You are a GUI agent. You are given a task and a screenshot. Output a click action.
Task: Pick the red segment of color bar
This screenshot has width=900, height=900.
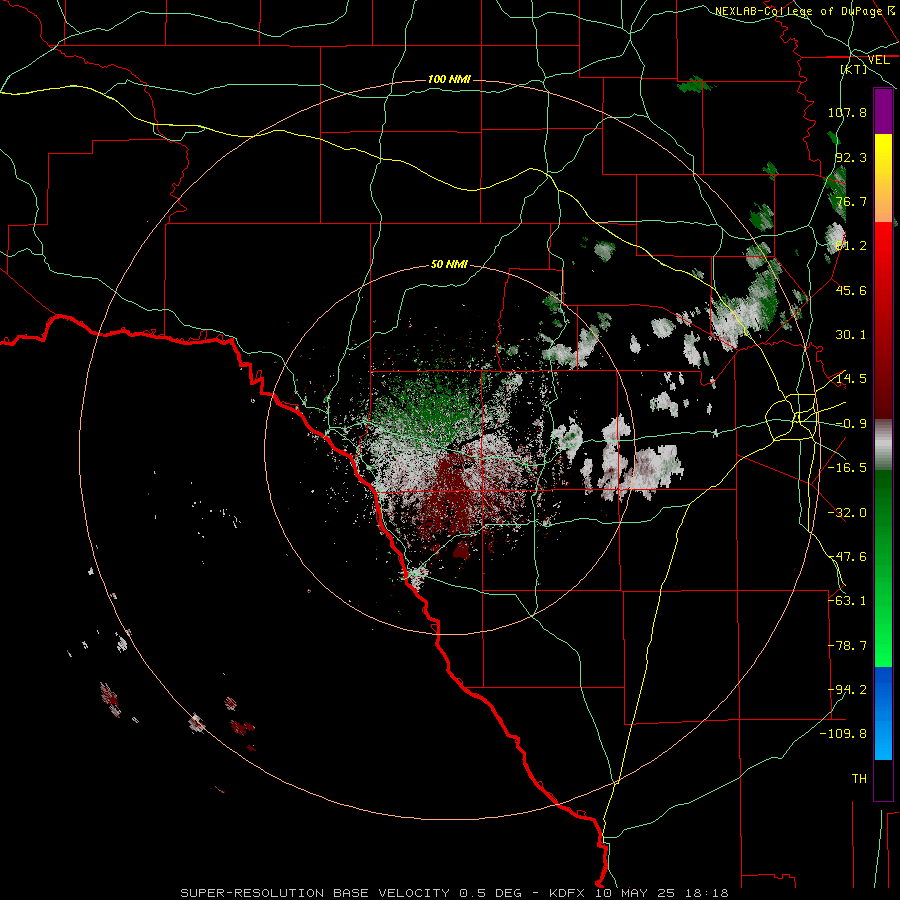[x=883, y=321]
